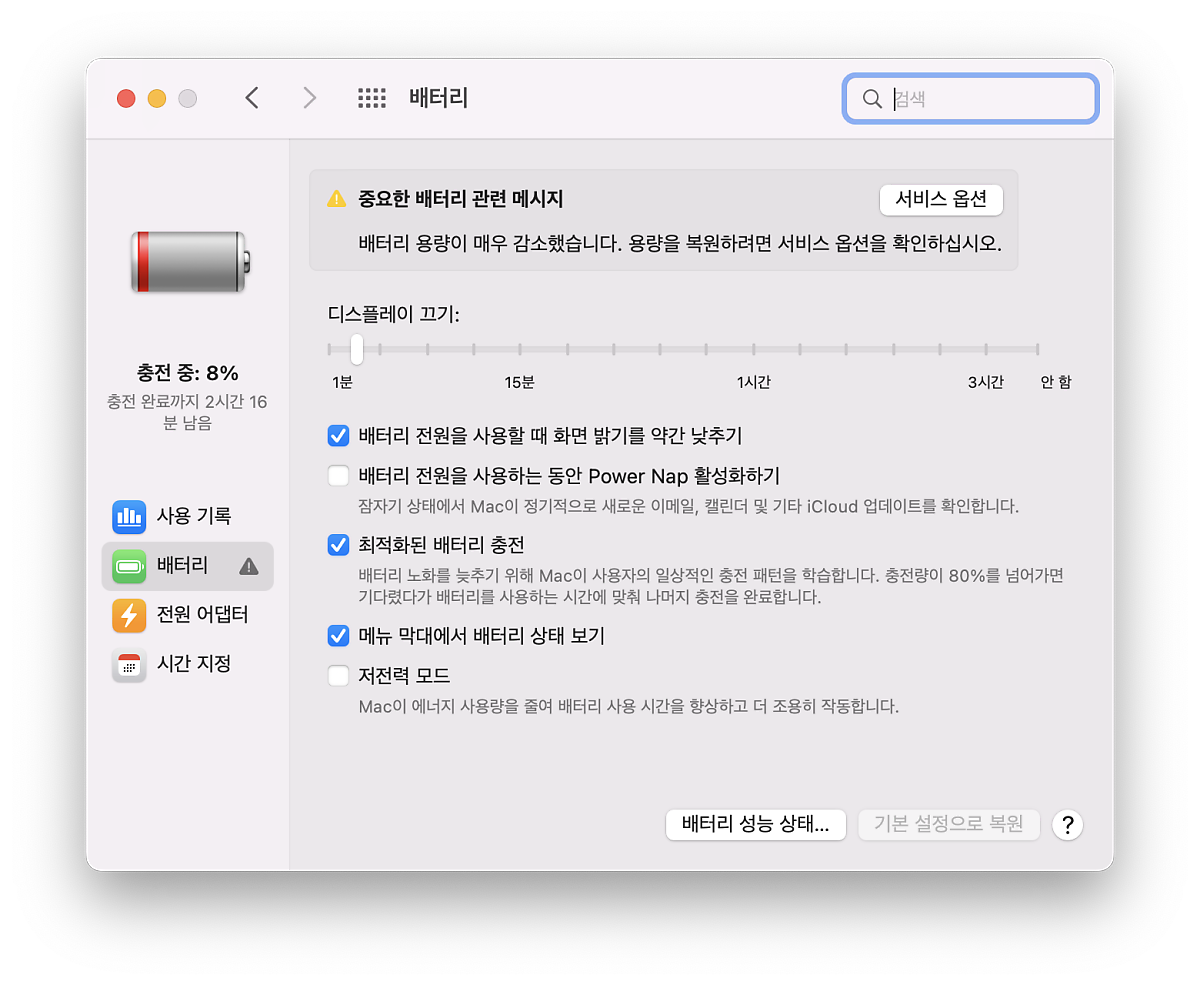This screenshot has width=1200, height=985.
Task: Click the 15분 slider label
Action: coord(519,383)
